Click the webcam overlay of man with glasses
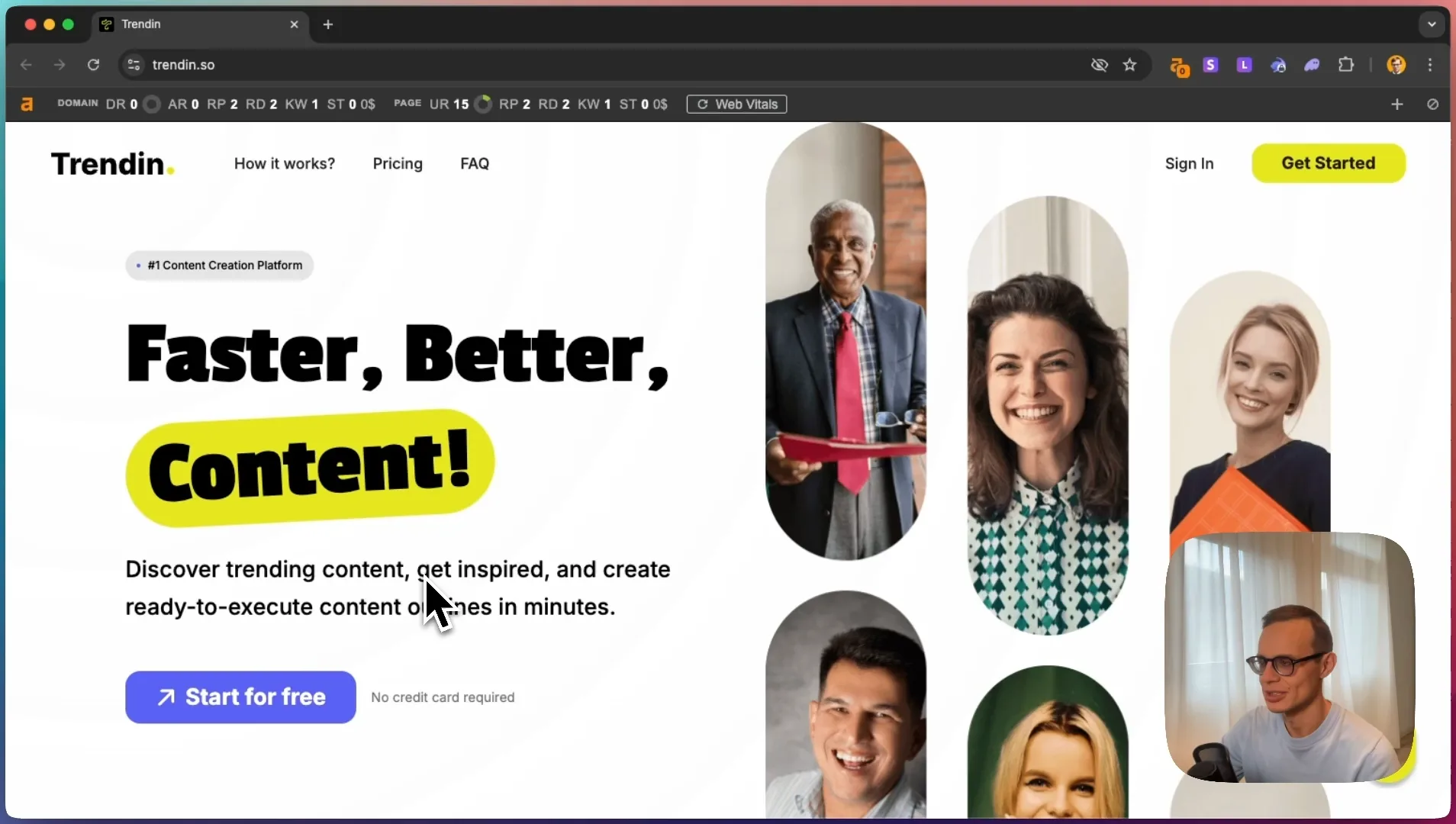Screen dimensions: 1456x824 click(x=1290, y=657)
